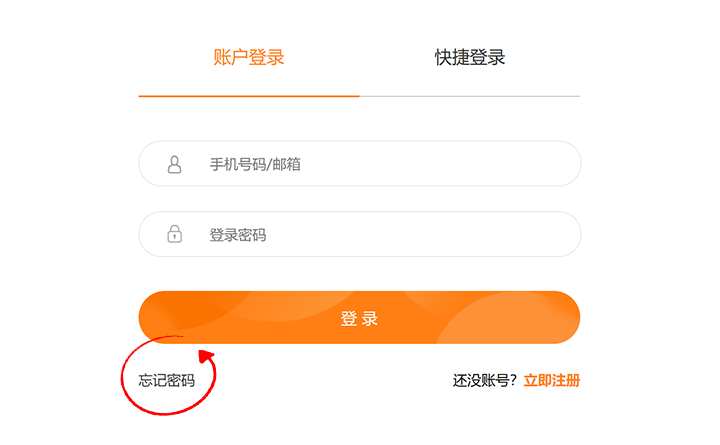This screenshot has width=720, height=445.
Task: Select the orange underline beneath 账户登录
Action: (249, 96)
